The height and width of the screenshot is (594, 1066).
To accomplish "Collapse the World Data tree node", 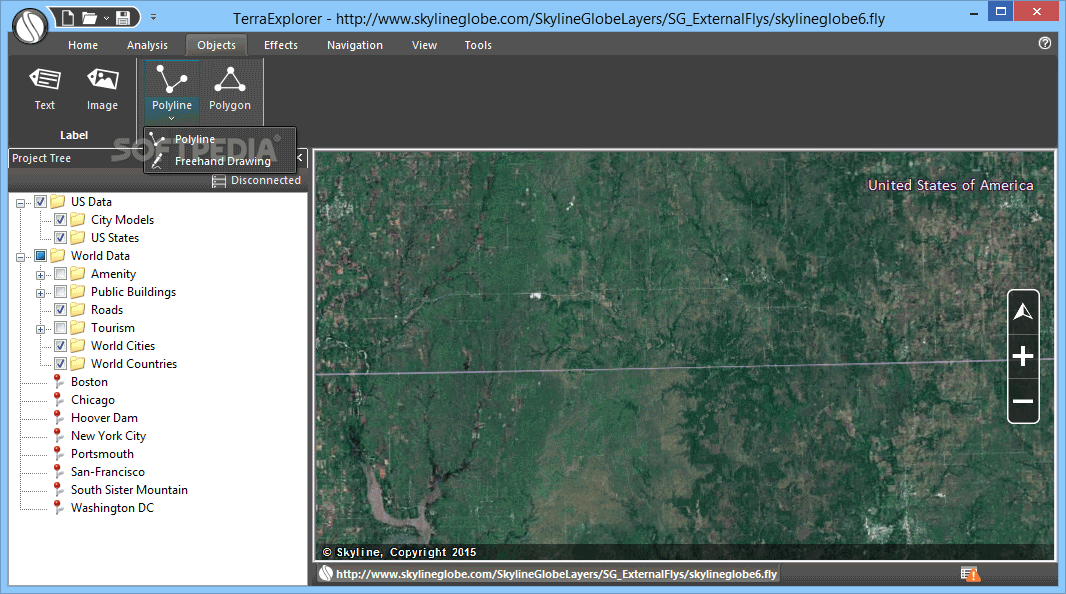I will 20,257.
